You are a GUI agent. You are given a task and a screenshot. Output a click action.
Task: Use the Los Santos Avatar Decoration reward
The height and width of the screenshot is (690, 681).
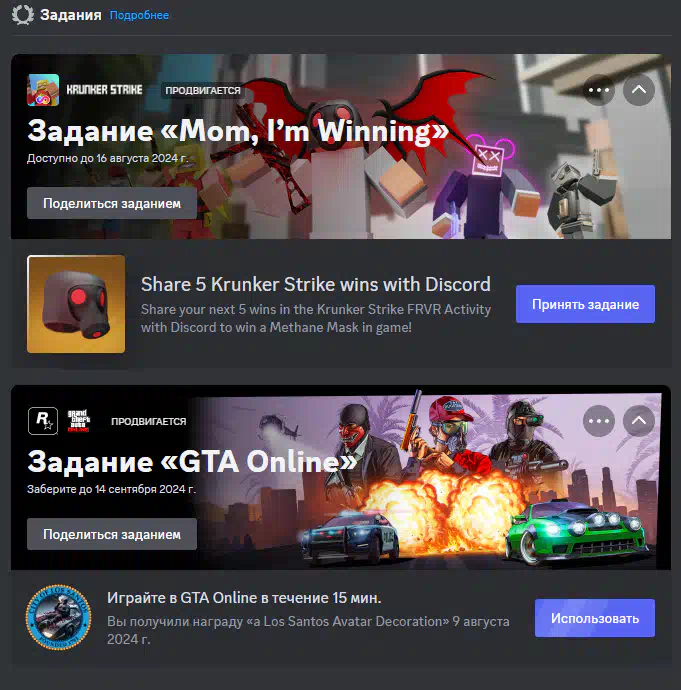(x=595, y=618)
